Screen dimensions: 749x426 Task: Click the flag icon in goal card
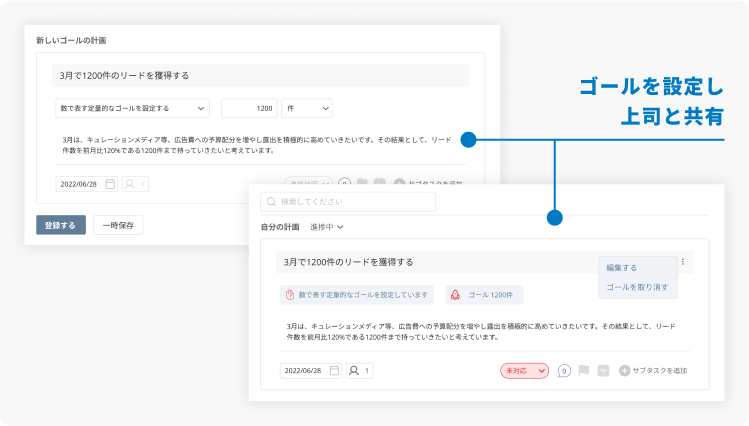pos(584,370)
